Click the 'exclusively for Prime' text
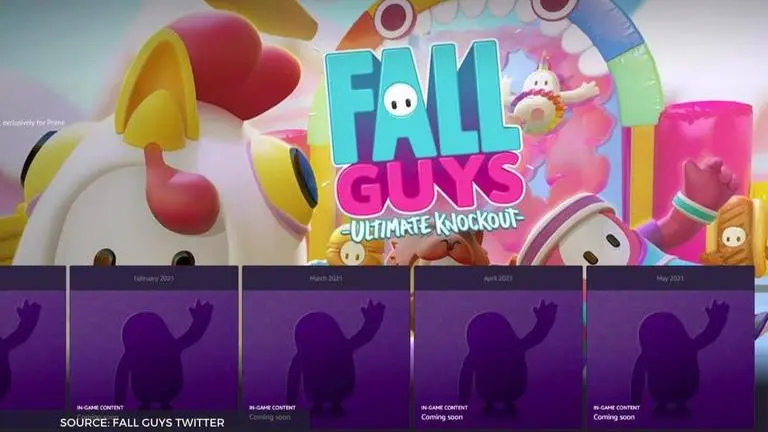 coord(33,123)
